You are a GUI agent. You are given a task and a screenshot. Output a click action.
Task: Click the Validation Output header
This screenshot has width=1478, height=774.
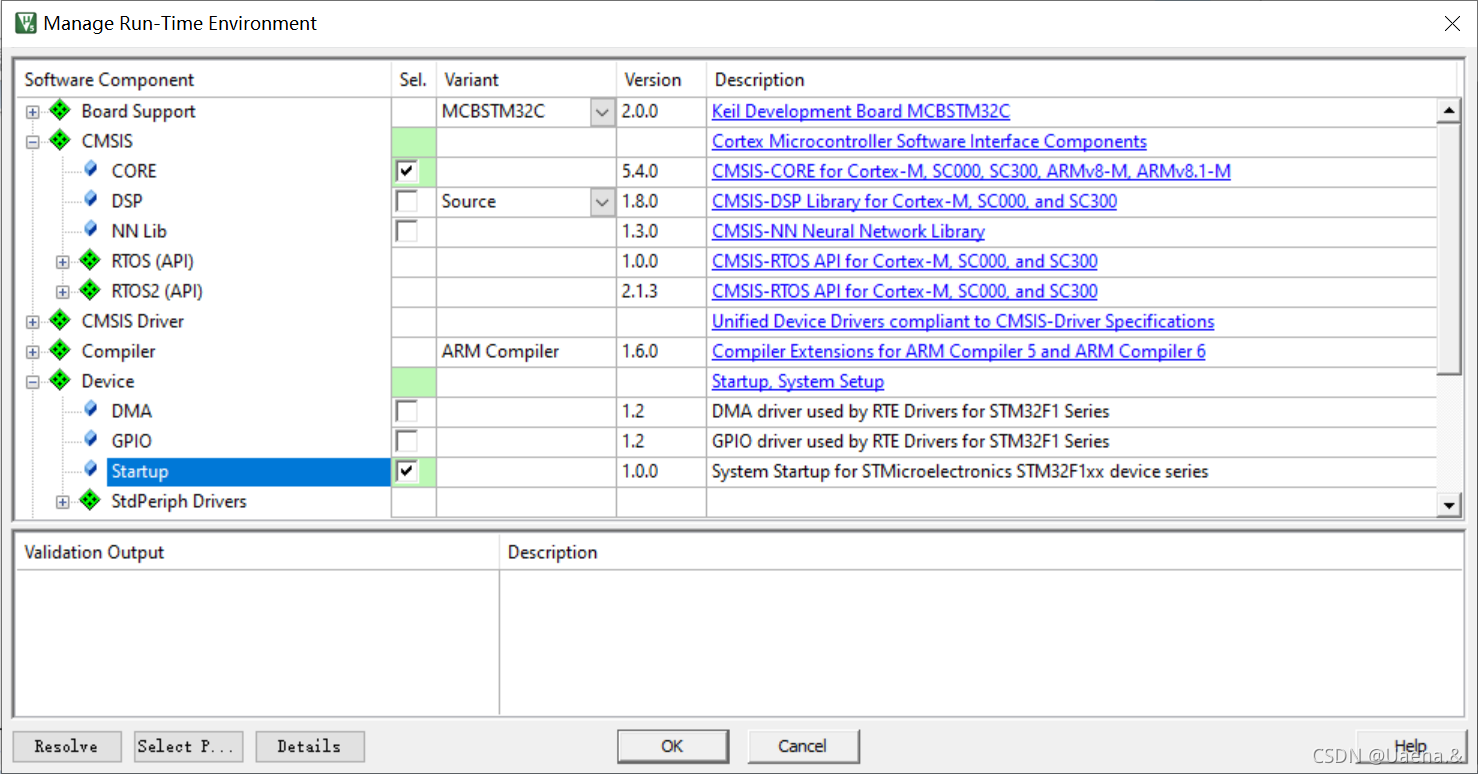tap(257, 552)
